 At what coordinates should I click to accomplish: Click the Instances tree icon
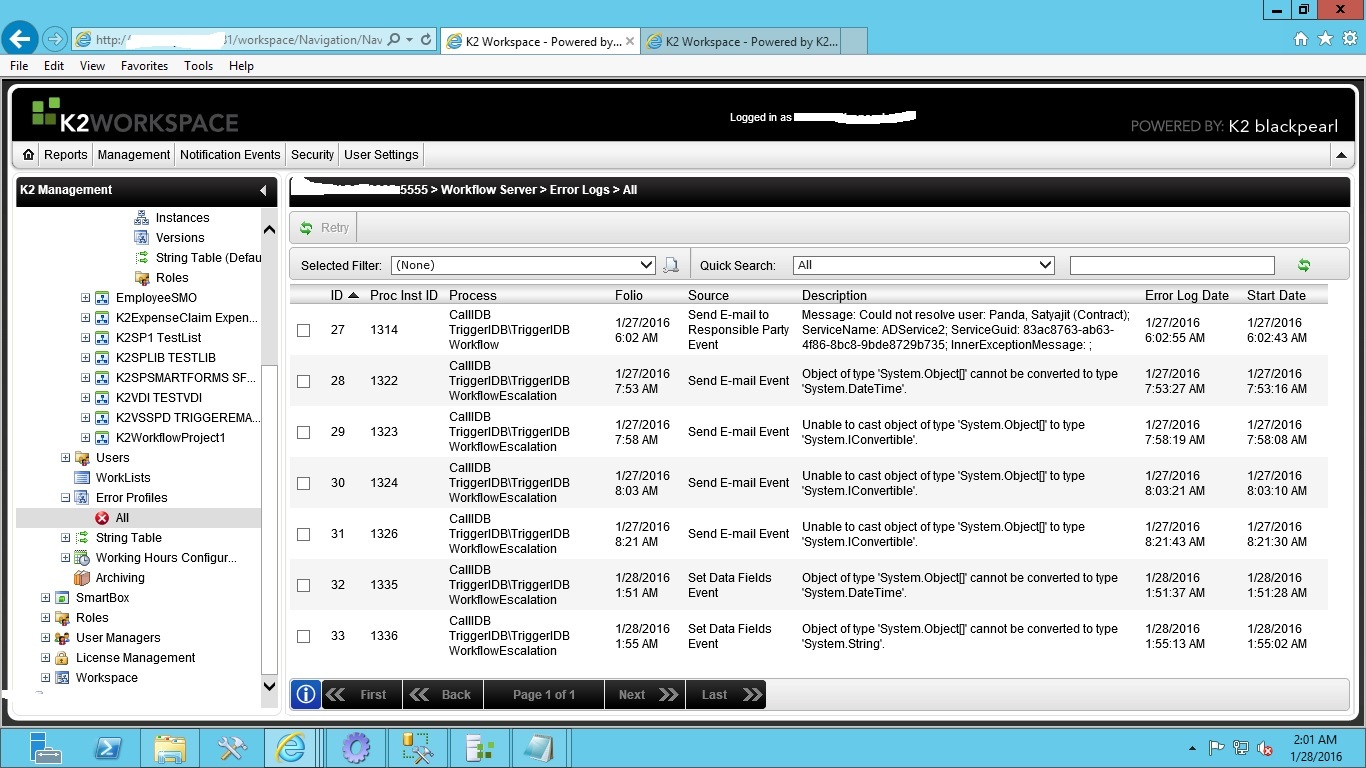pyautogui.click(x=141, y=218)
